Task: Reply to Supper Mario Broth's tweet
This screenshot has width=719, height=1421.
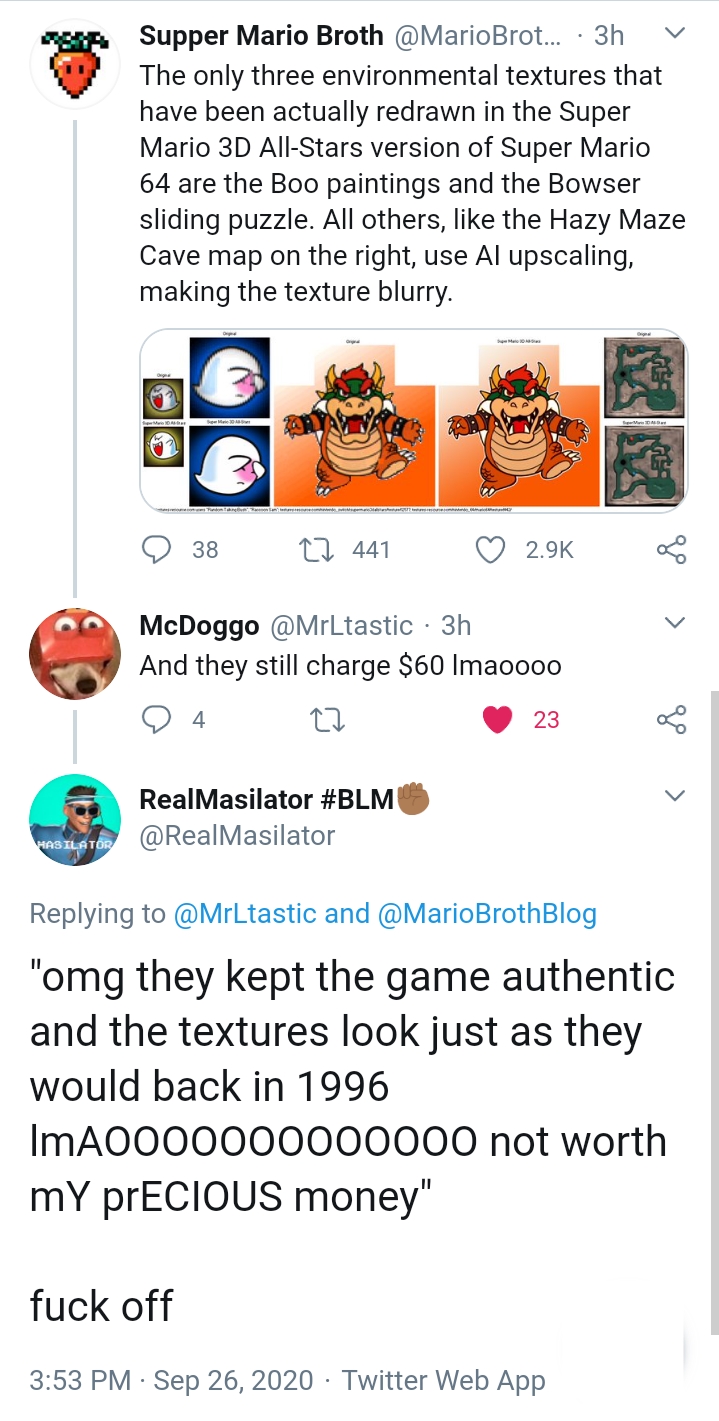Action: 158,549
